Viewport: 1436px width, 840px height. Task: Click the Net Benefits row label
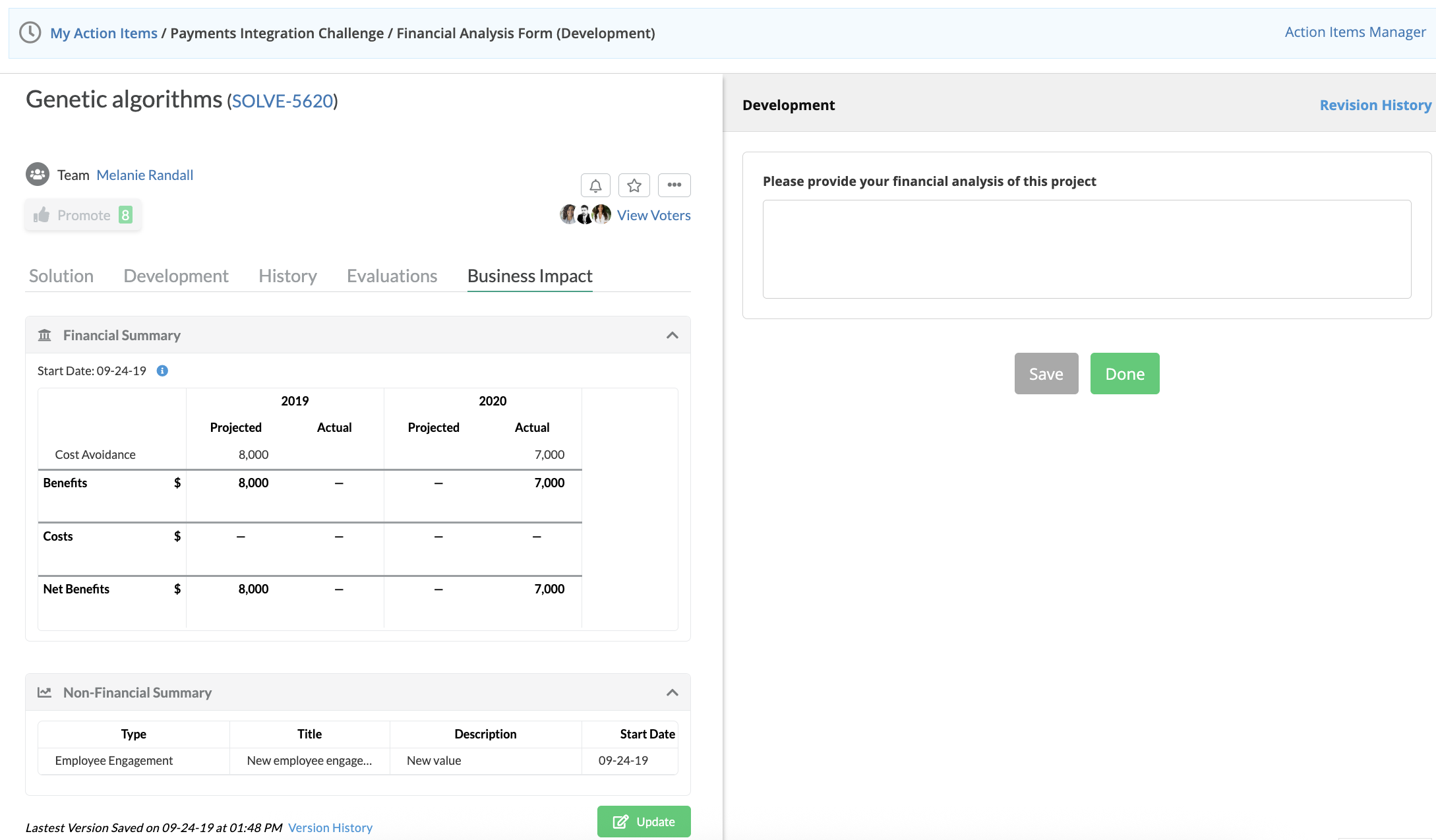[76, 589]
